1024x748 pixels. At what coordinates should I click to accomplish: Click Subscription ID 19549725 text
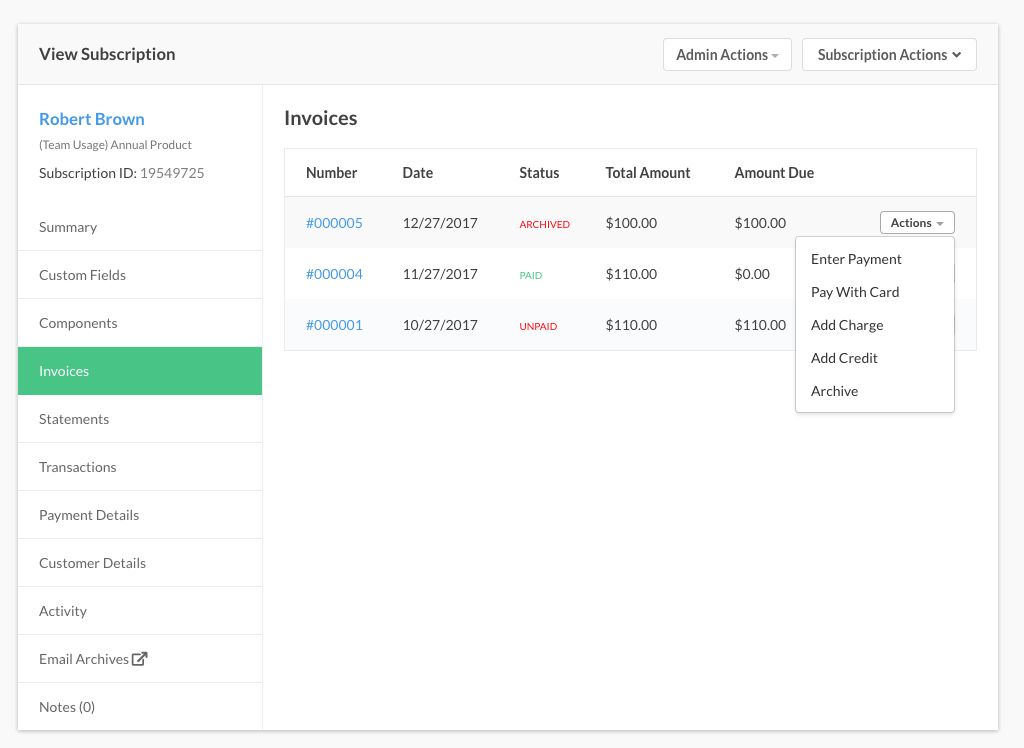(x=121, y=173)
